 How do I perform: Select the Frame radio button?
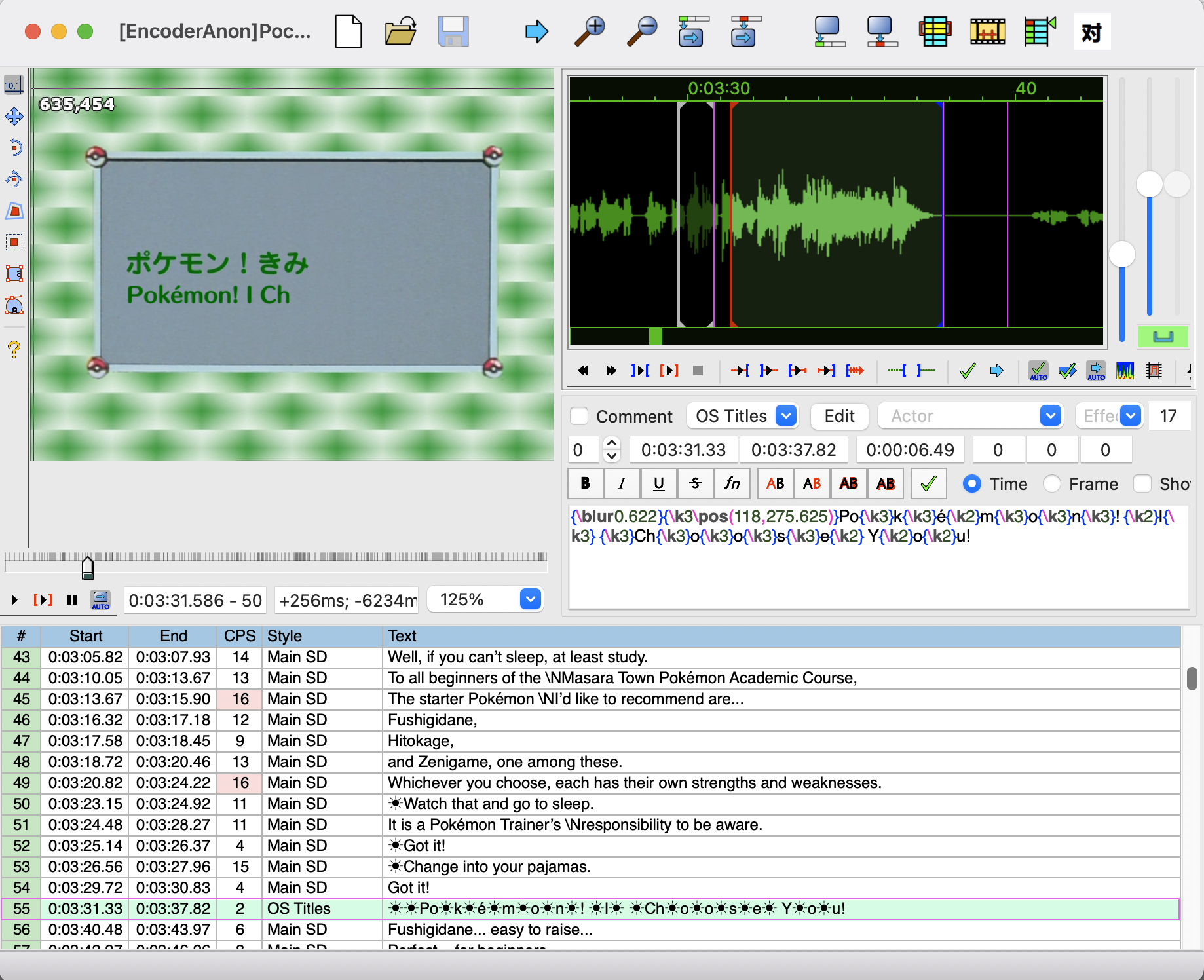1052,484
